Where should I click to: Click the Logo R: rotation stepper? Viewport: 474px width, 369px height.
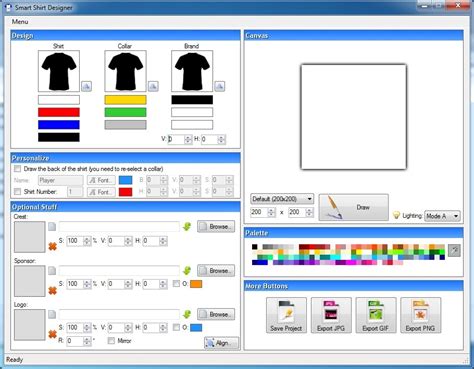point(87,341)
